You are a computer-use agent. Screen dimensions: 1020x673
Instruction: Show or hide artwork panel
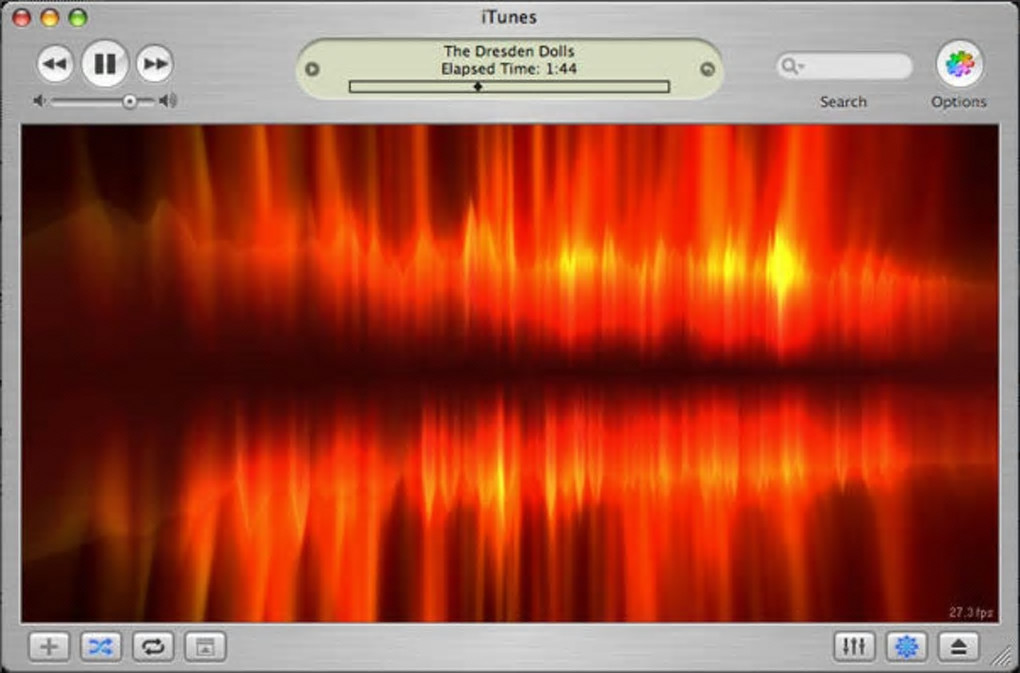pyautogui.click(x=205, y=646)
